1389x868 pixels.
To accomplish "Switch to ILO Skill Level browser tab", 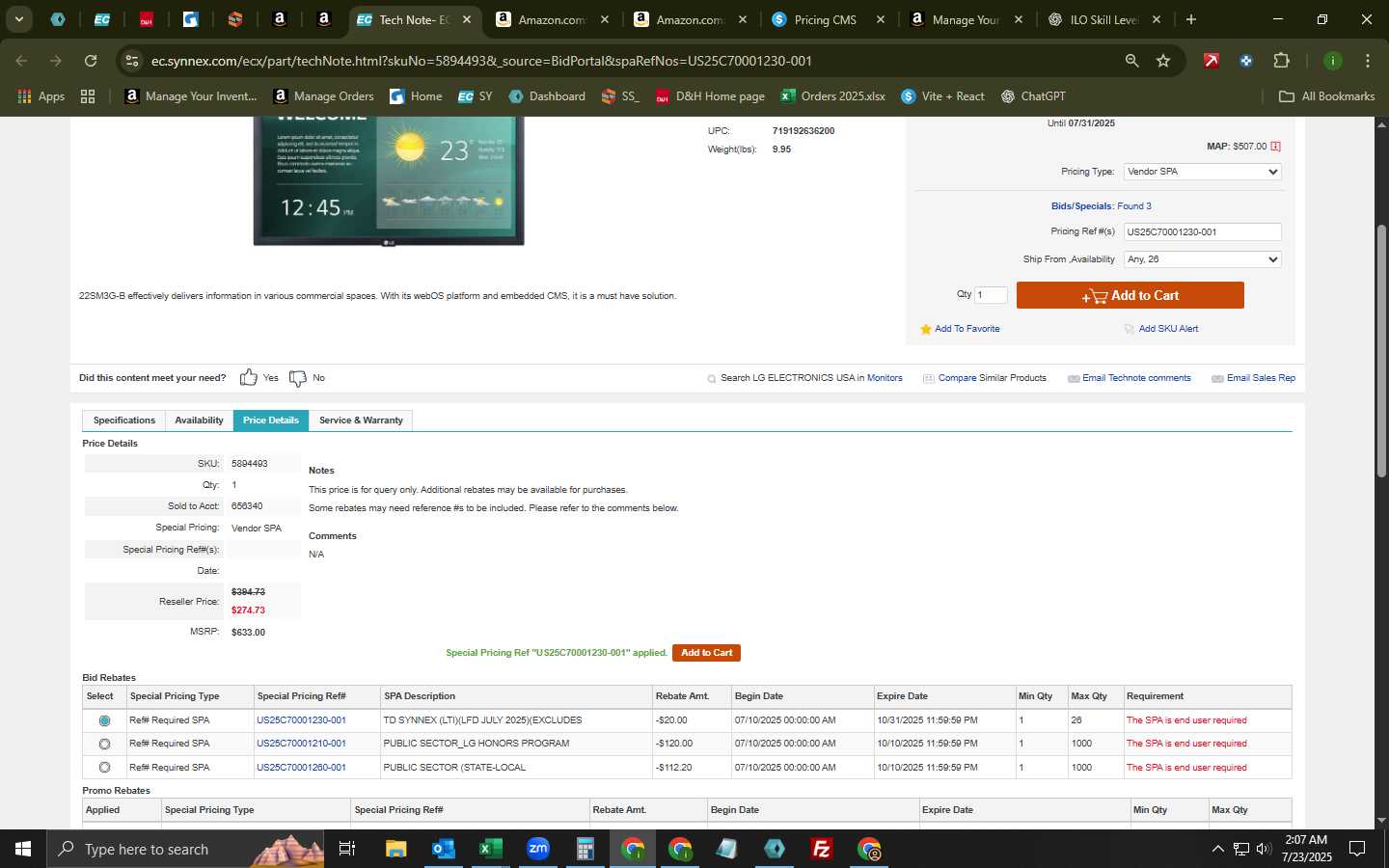I will [x=1103, y=19].
